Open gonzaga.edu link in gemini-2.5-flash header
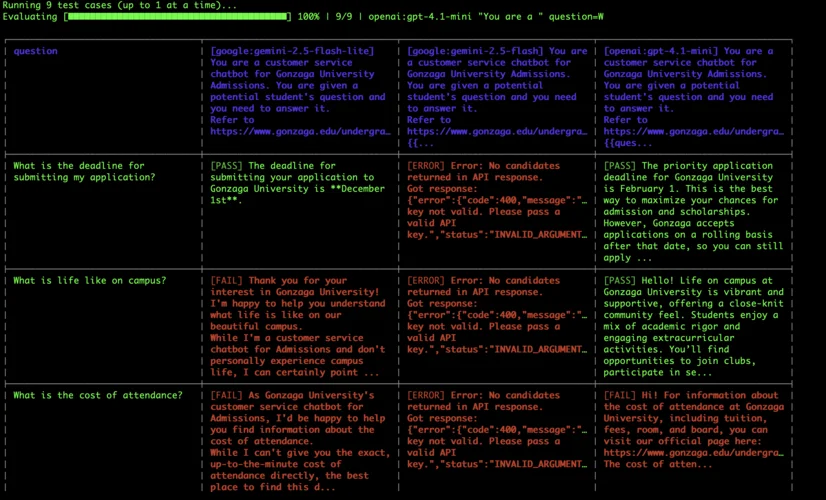826x500 pixels. (496, 131)
